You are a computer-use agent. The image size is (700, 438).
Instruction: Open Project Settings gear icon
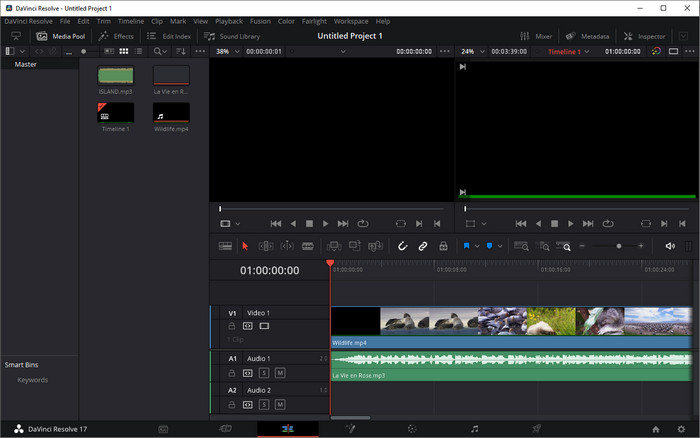[x=681, y=429]
